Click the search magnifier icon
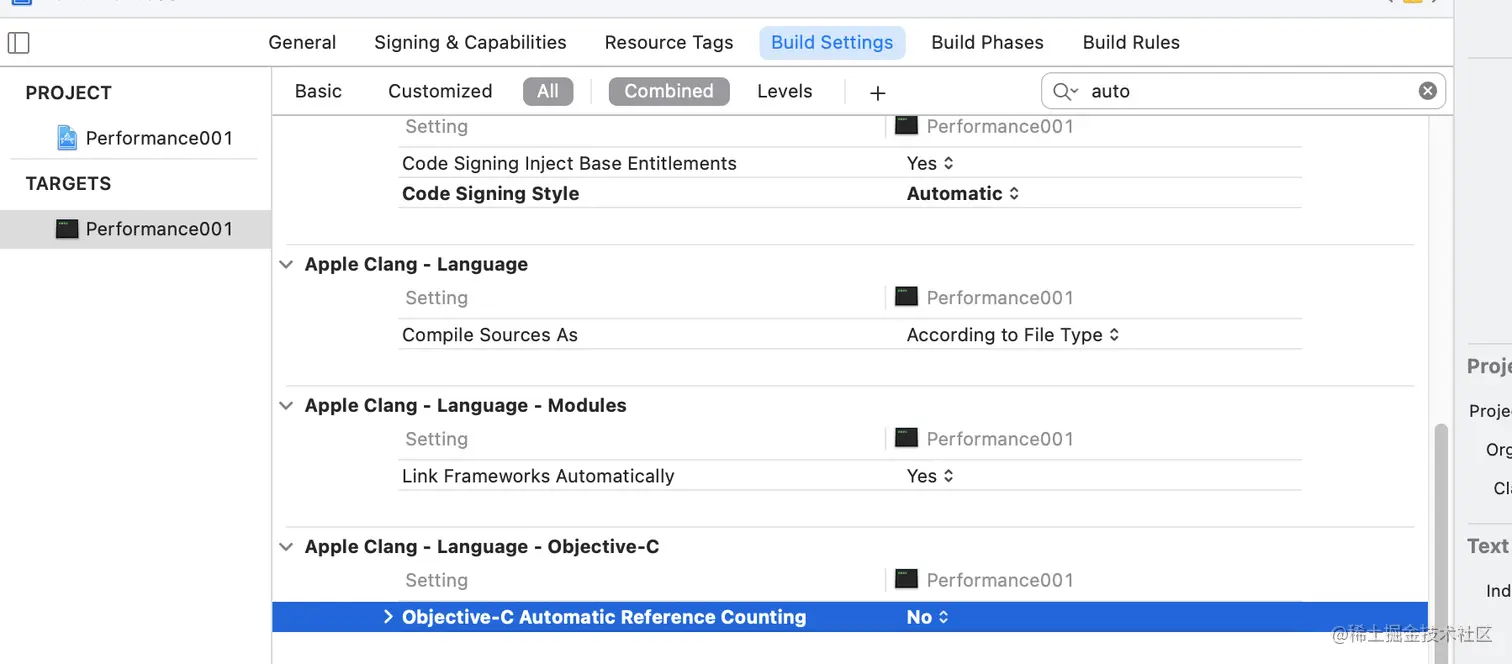The image size is (1512, 664). point(1065,92)
